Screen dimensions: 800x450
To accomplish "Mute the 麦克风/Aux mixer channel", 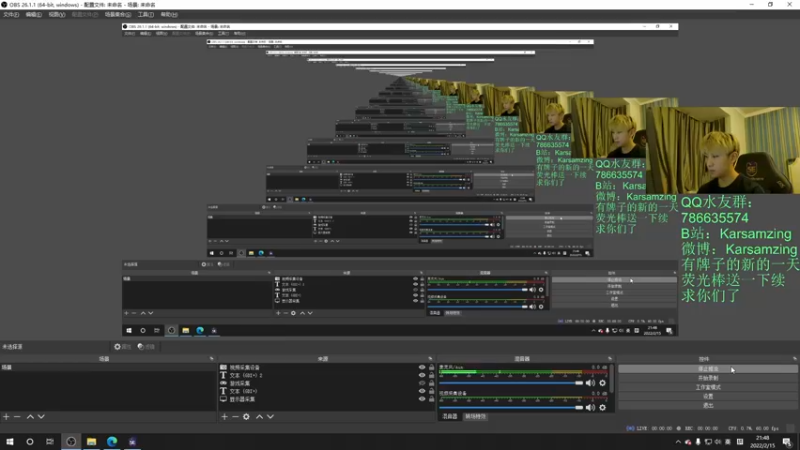I will click(590, 383).
